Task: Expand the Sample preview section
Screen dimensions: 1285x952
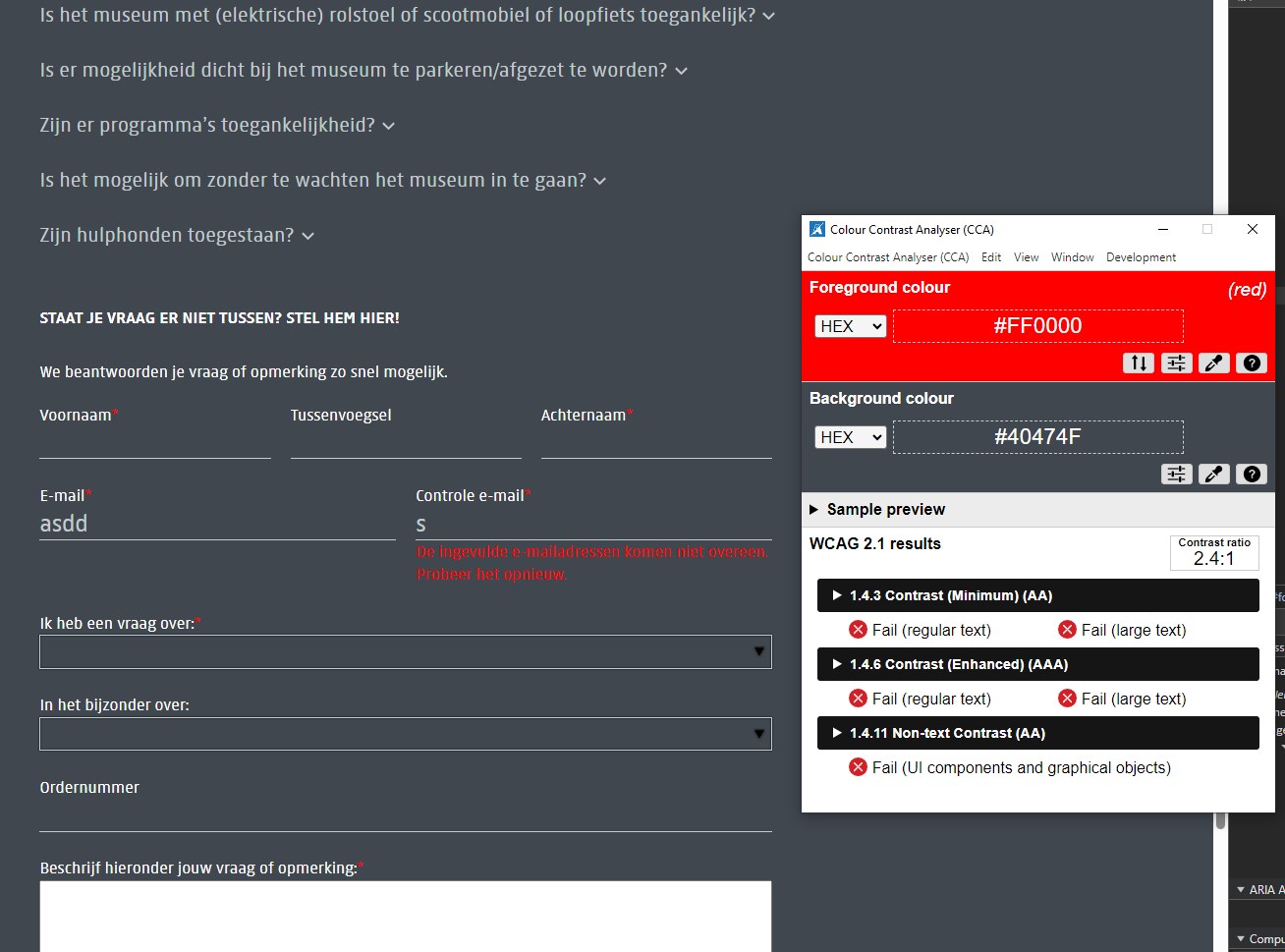Action: [x=876, y=509]
